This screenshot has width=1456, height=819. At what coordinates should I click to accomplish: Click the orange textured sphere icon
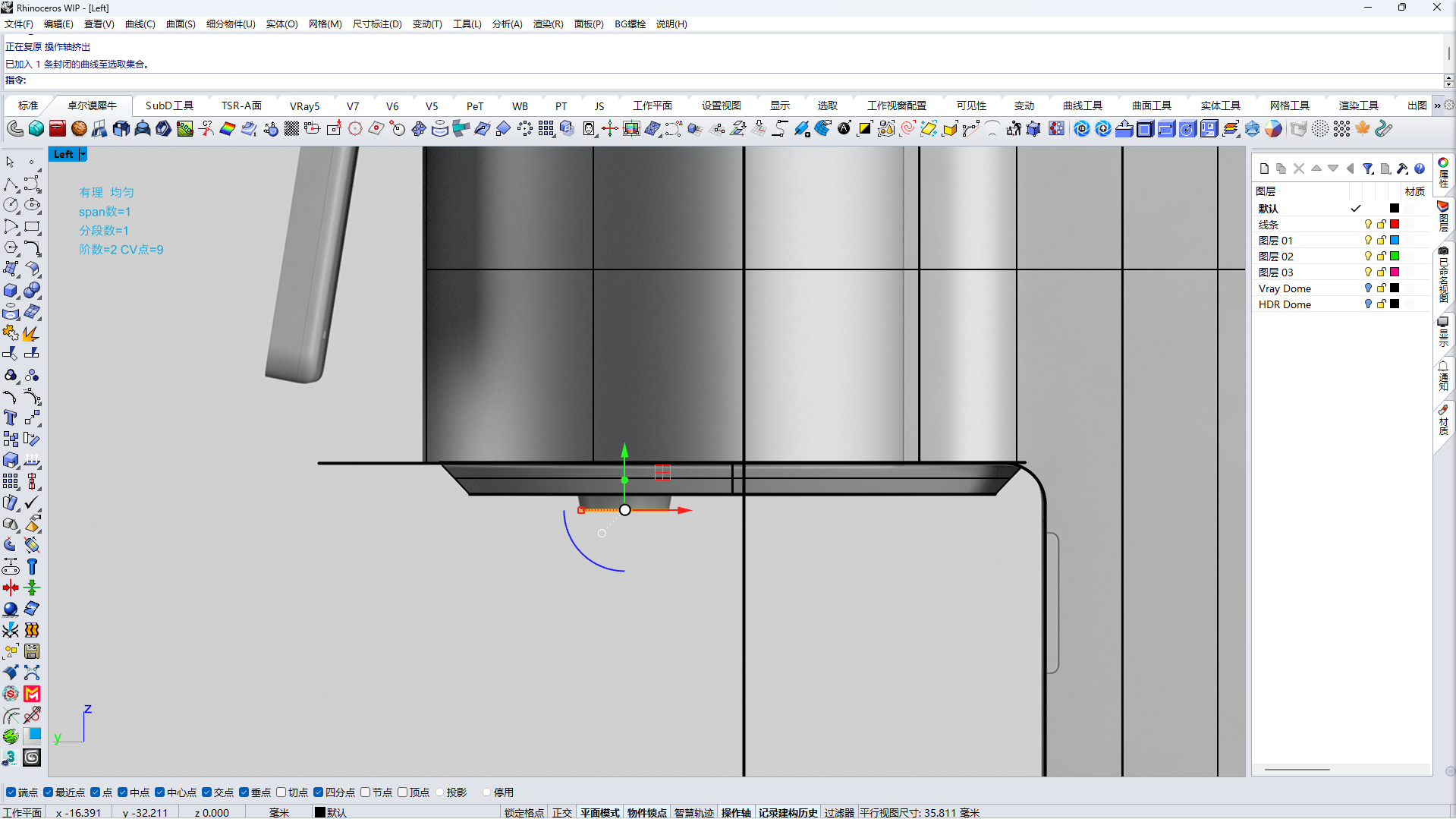tap(79, 129)
